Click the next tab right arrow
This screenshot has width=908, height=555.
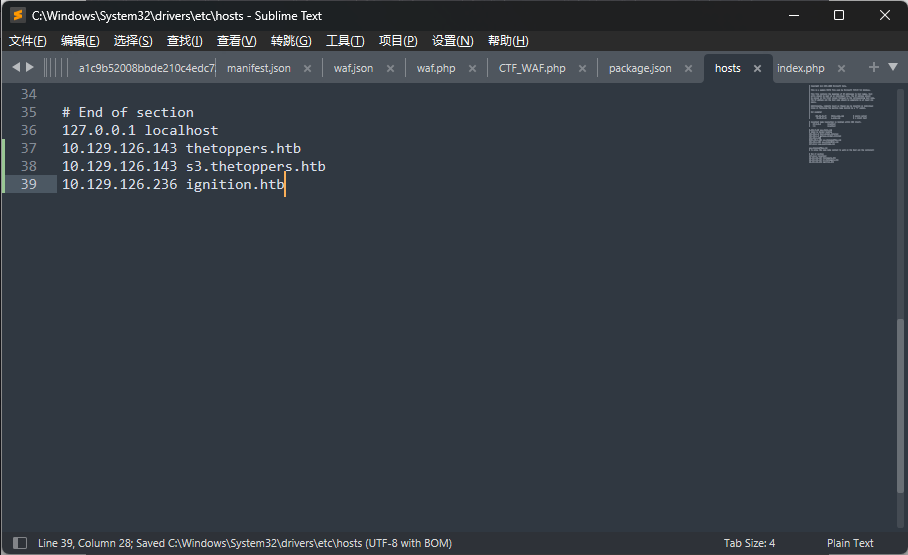click(x=30, y=67)
